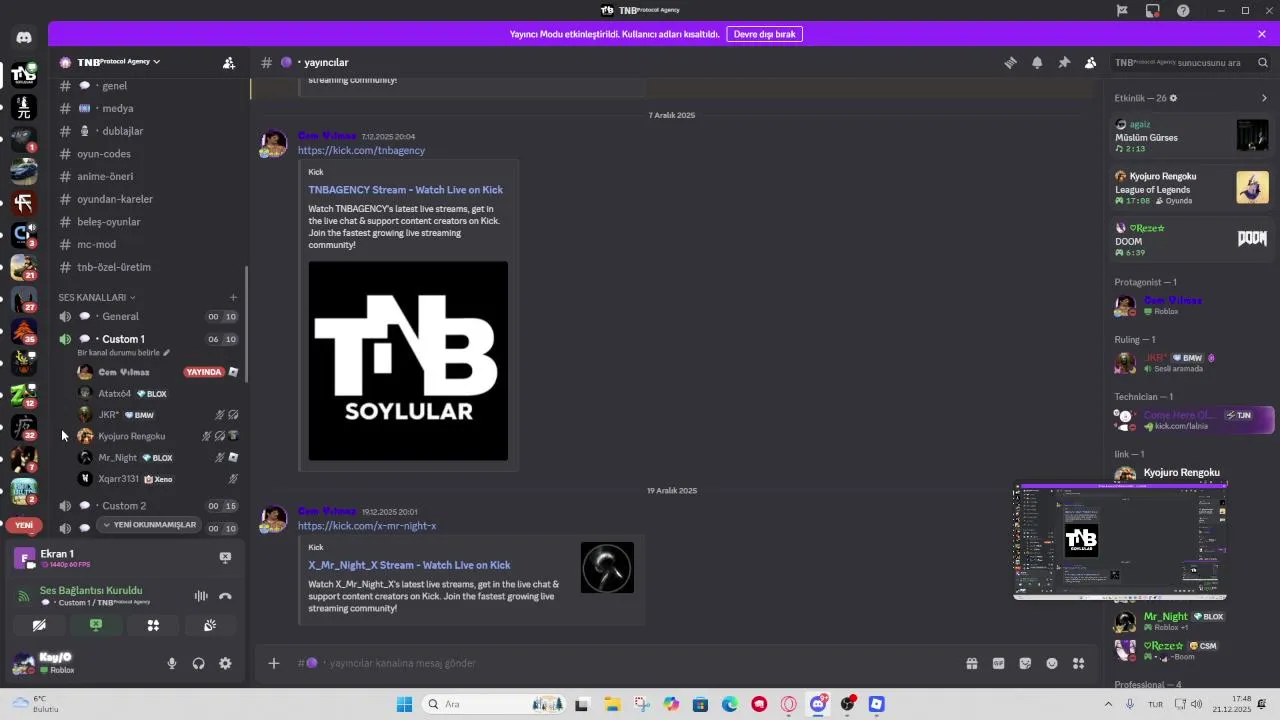1280x720 pixels.
Task: Open kick.com/x-mr-night-x link
Action: click(x=366, y=525)
